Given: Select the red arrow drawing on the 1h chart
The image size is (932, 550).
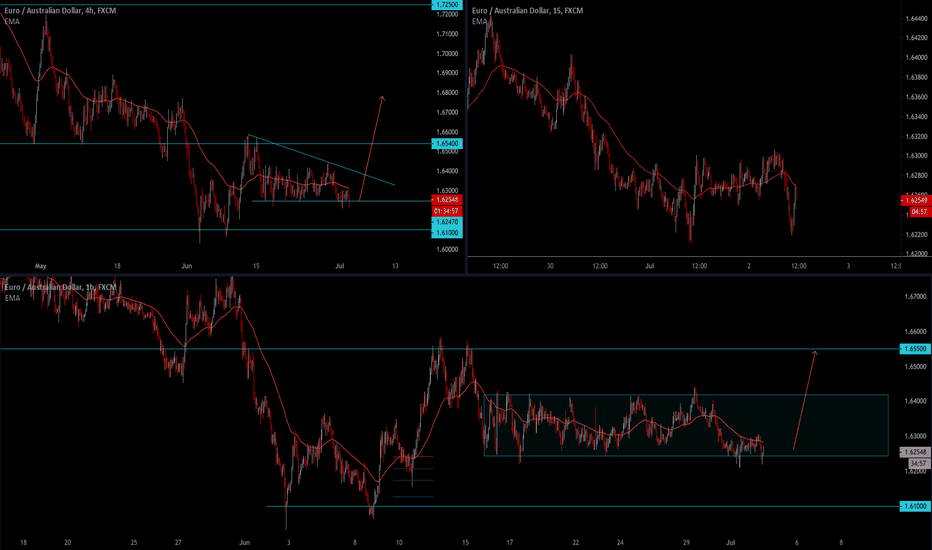Looking at the screenshot, I should pyautogui.click(x=805, y=400).
